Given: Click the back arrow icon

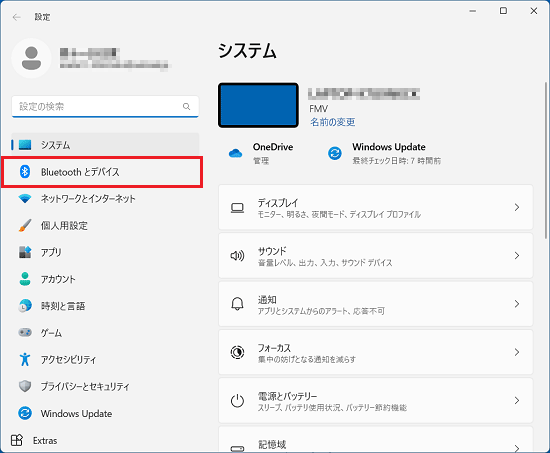Looking at the screenshot, I should click(16, 17).
